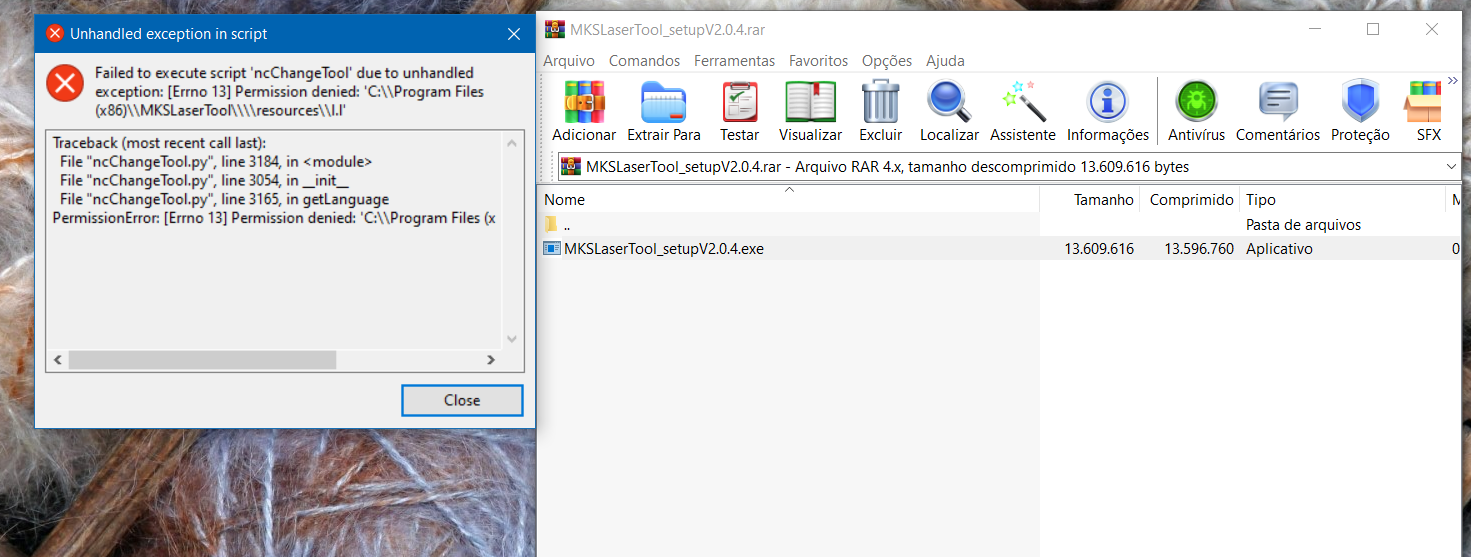1471x557 pixels.
Task: Show archive Informações icon
Action: 1107,102
